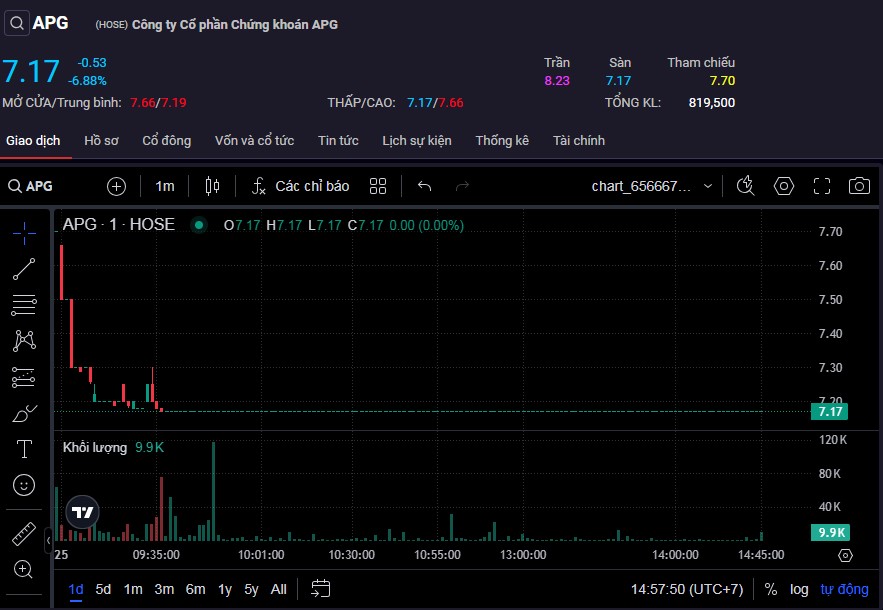The width and height of the screenshot is (883, 610).
Task: Open the emoji icons tool
Action: pyautogui.click(x=24, y=485)
